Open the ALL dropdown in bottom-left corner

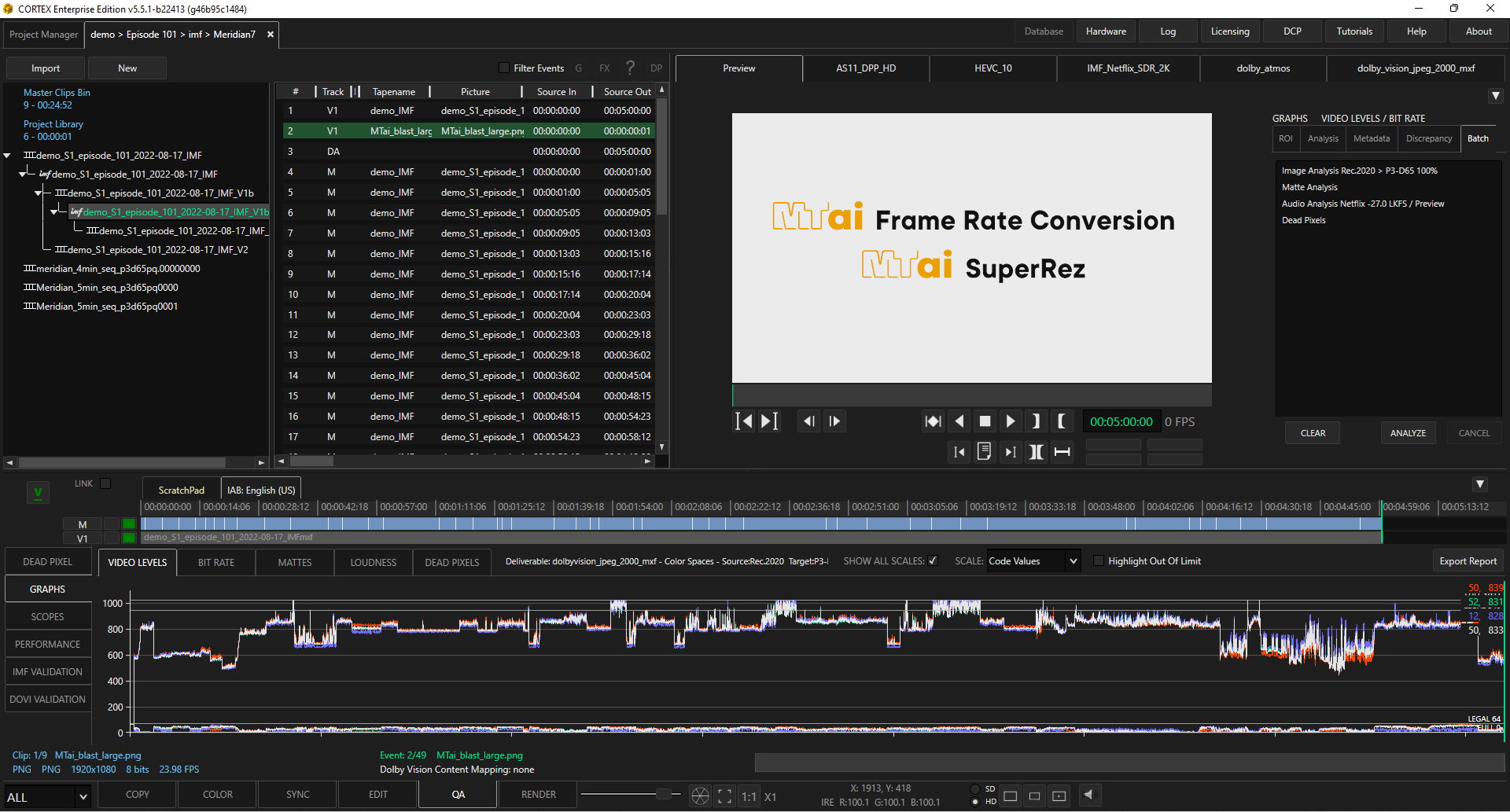[47, 796]
